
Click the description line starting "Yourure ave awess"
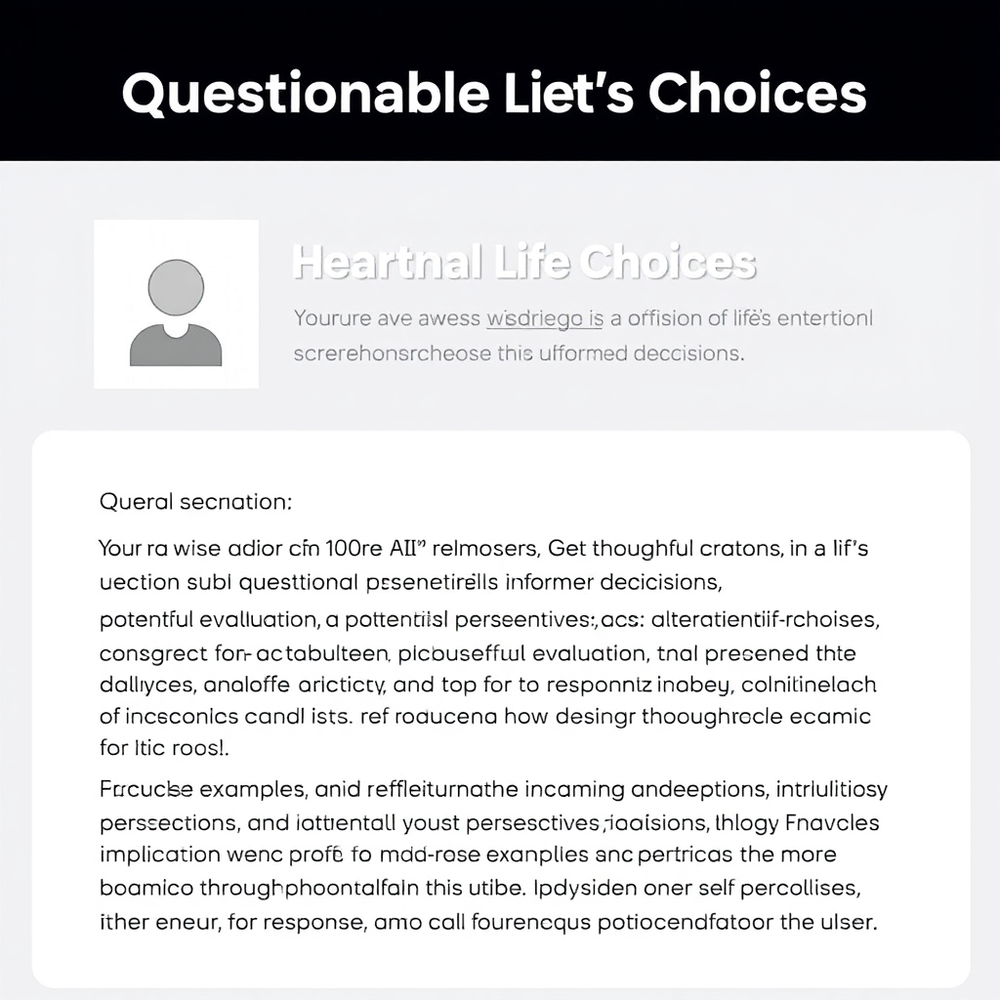click(583, 319)
